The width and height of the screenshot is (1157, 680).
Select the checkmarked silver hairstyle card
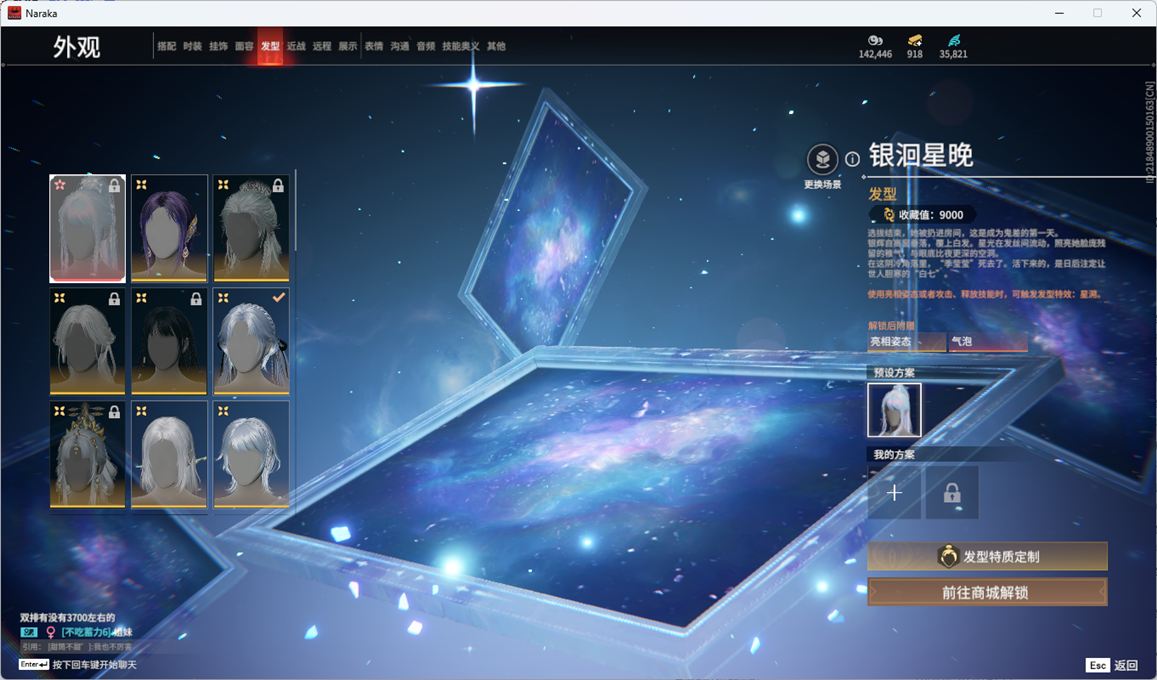[x=251, y=341]
